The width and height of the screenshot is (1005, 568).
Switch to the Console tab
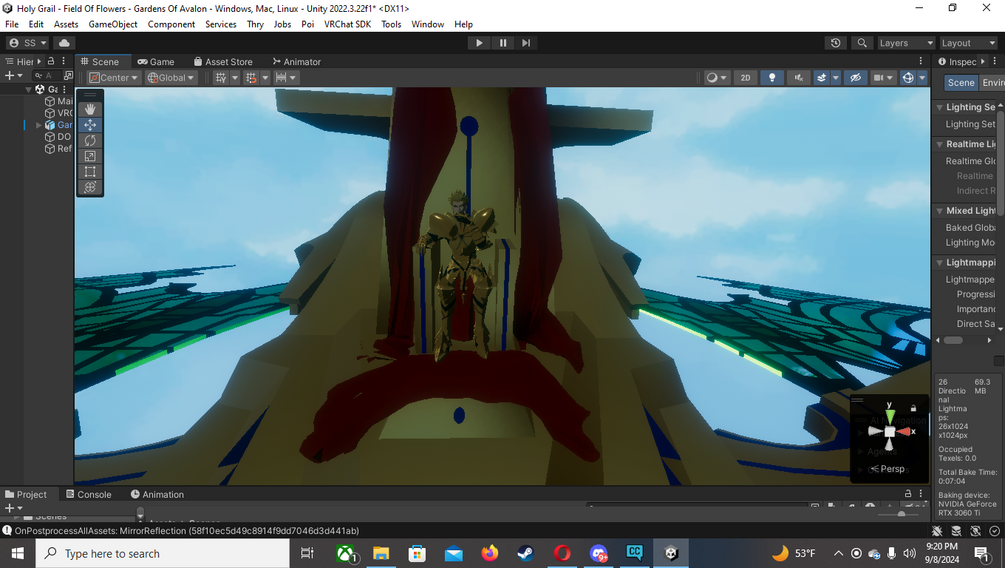88,494
